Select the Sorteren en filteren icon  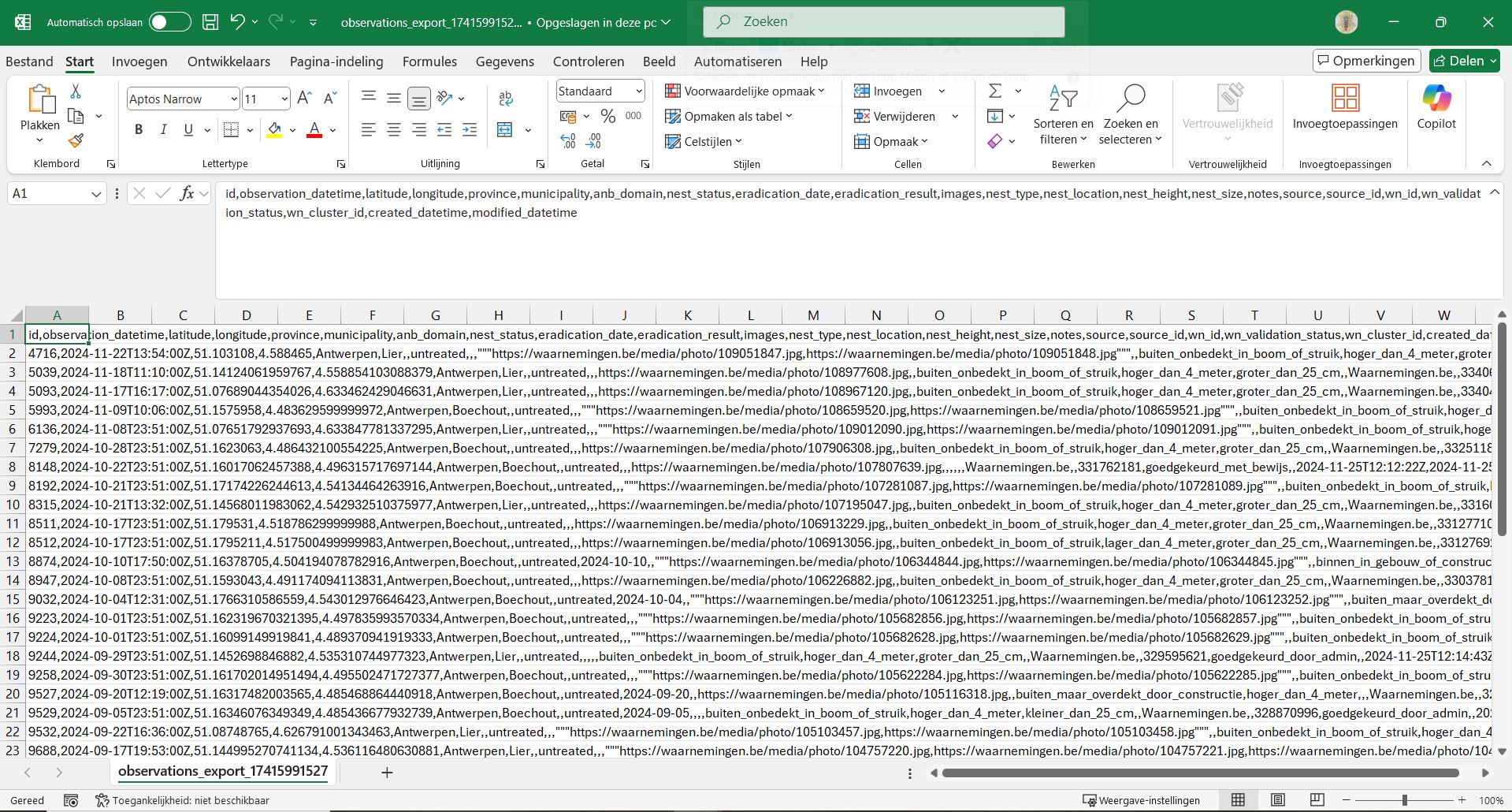pos(1062,116)
